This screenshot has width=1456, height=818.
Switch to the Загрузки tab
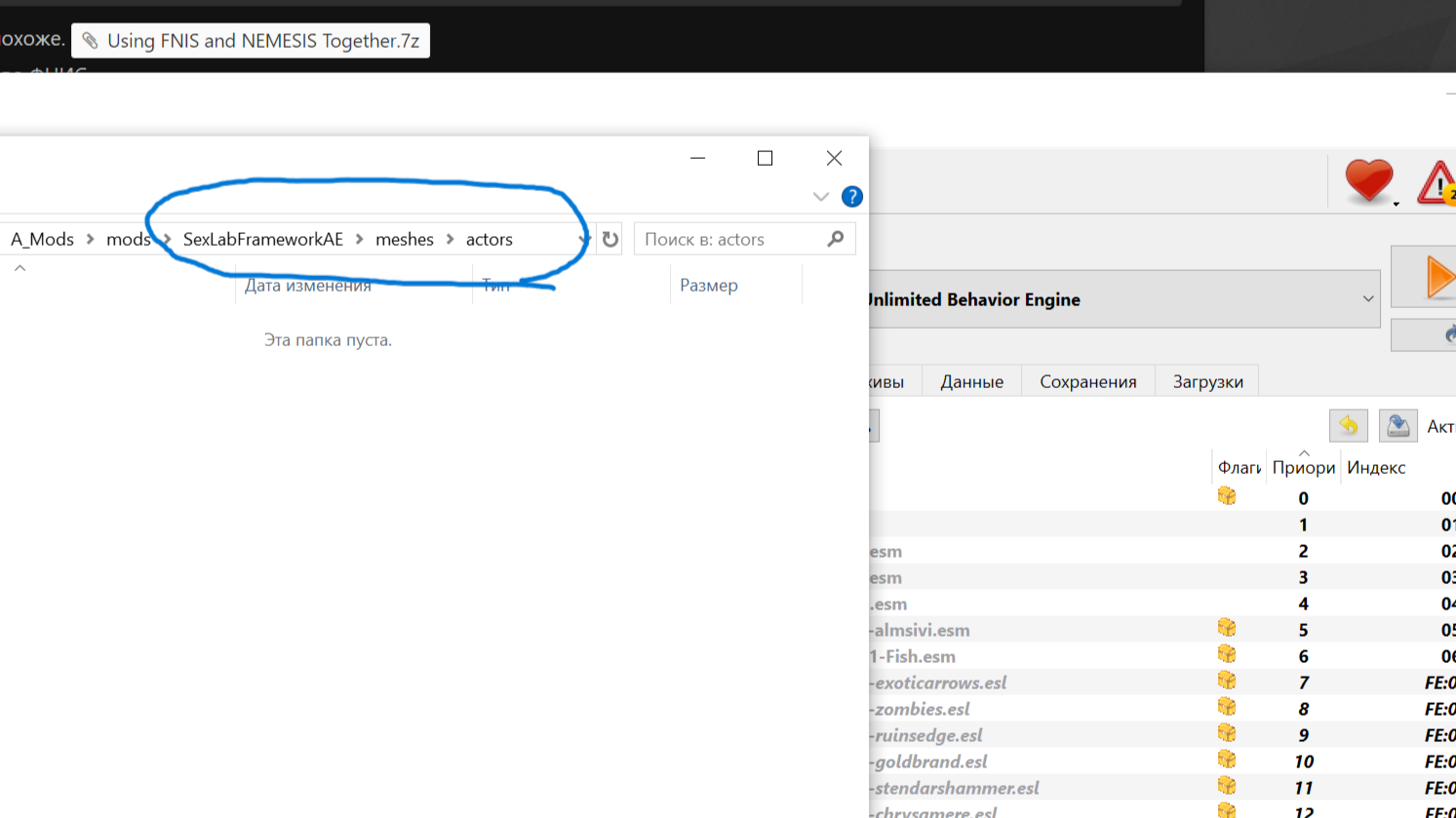[x=1207, y=381]
